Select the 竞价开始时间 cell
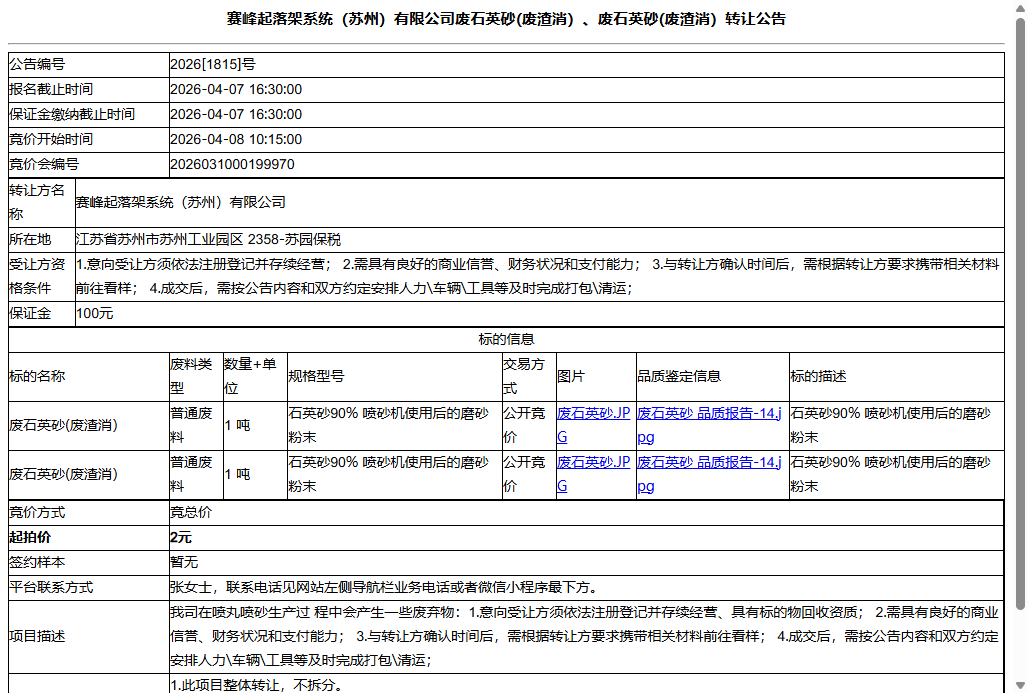The width and height of the screenshot is (1028, 693). pyautogui.click(x=239, y=139)
